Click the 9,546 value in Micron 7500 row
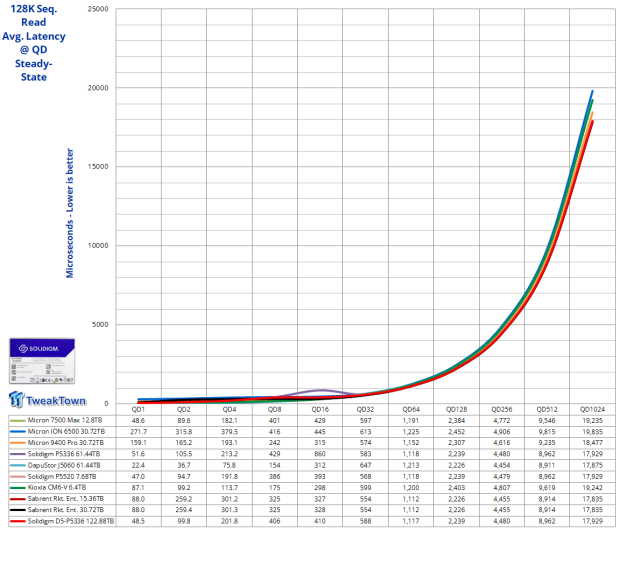This screenshot has width=620, height=568. coord(547,420)
